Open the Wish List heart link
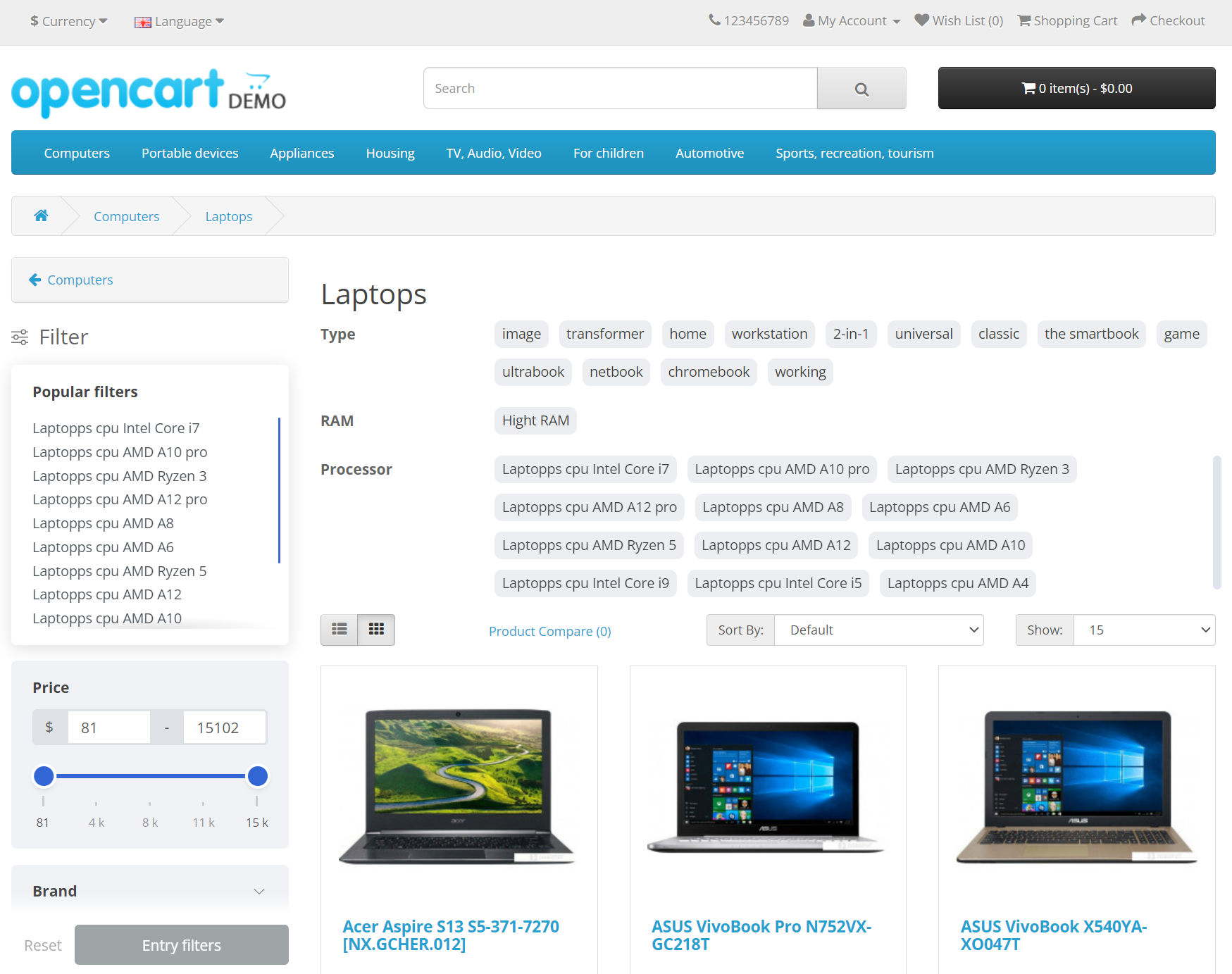Image resolution: width=1232 pixels, height=974 pixels. click(959, 20)
